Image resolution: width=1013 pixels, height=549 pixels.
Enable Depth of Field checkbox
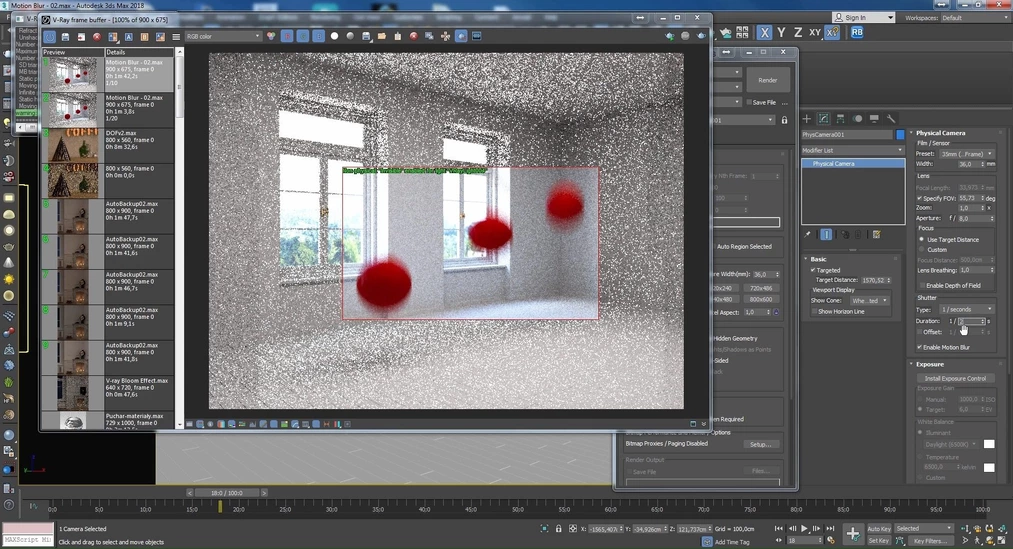(x=922, y=285)
